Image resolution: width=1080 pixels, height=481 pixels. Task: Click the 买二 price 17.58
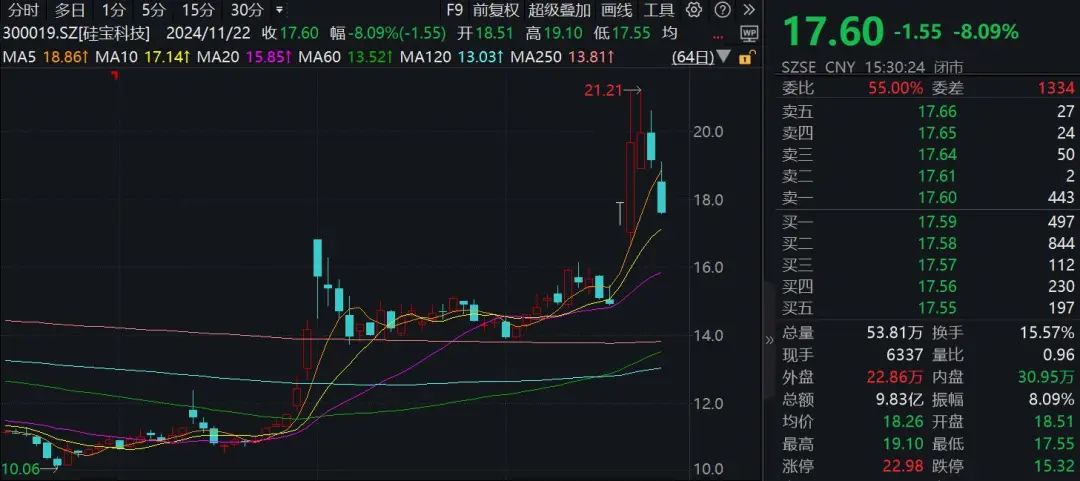tap(939, 243)
